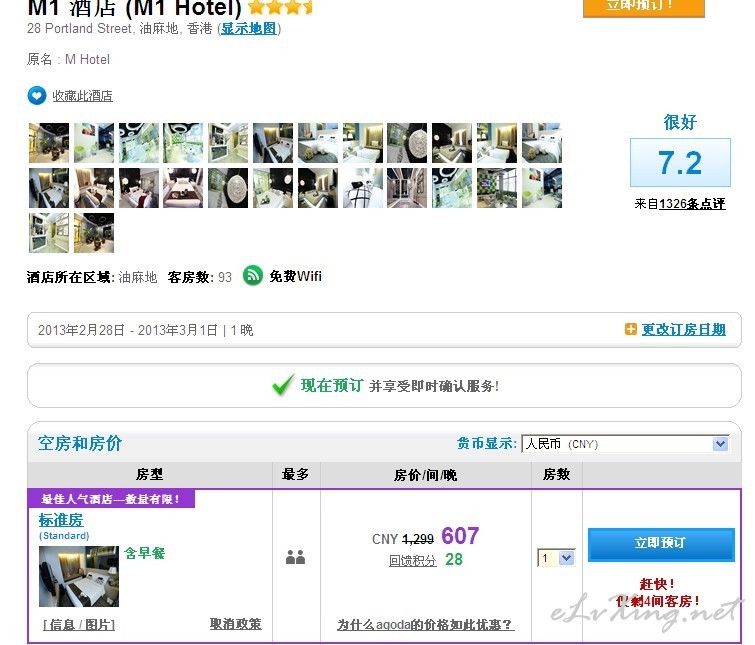
Task: Open the 货币显示 currency dropdown
Action: coord(625,444)
